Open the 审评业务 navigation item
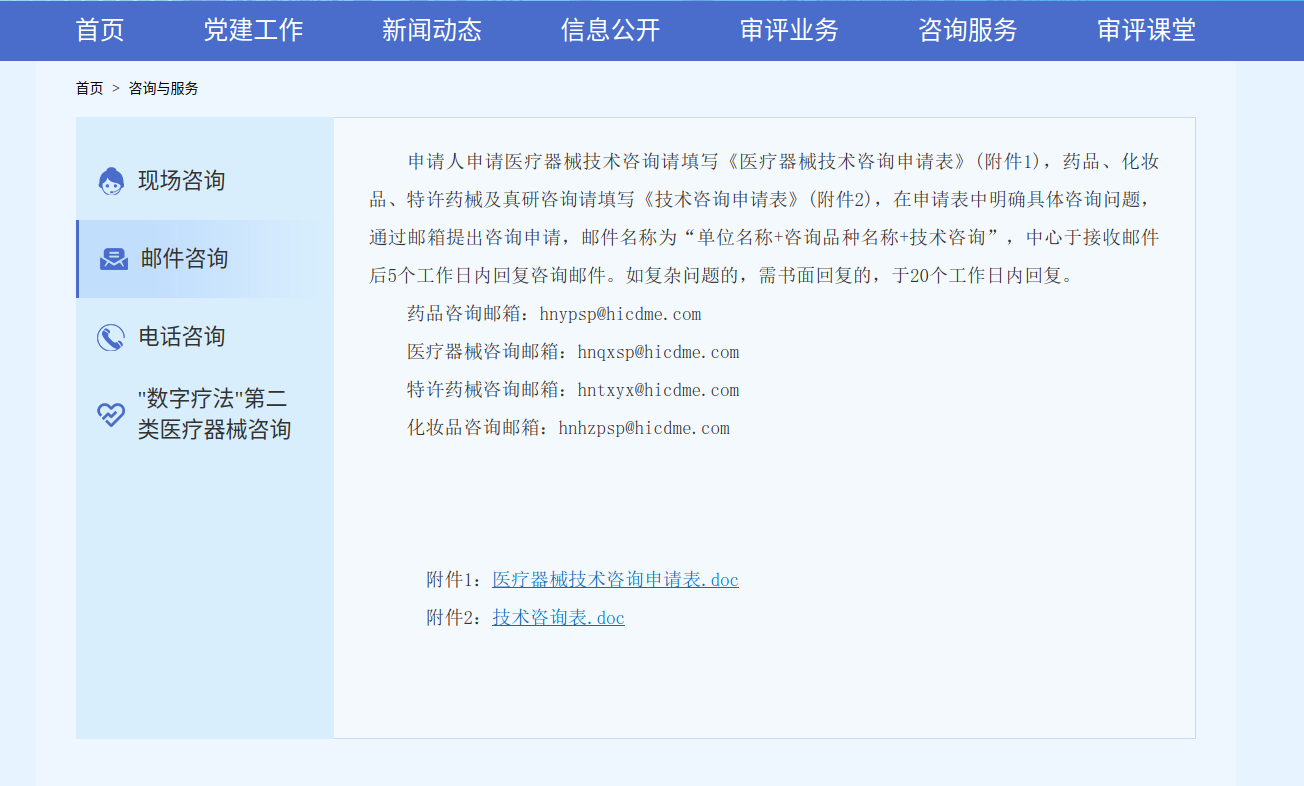 point(789,30)
